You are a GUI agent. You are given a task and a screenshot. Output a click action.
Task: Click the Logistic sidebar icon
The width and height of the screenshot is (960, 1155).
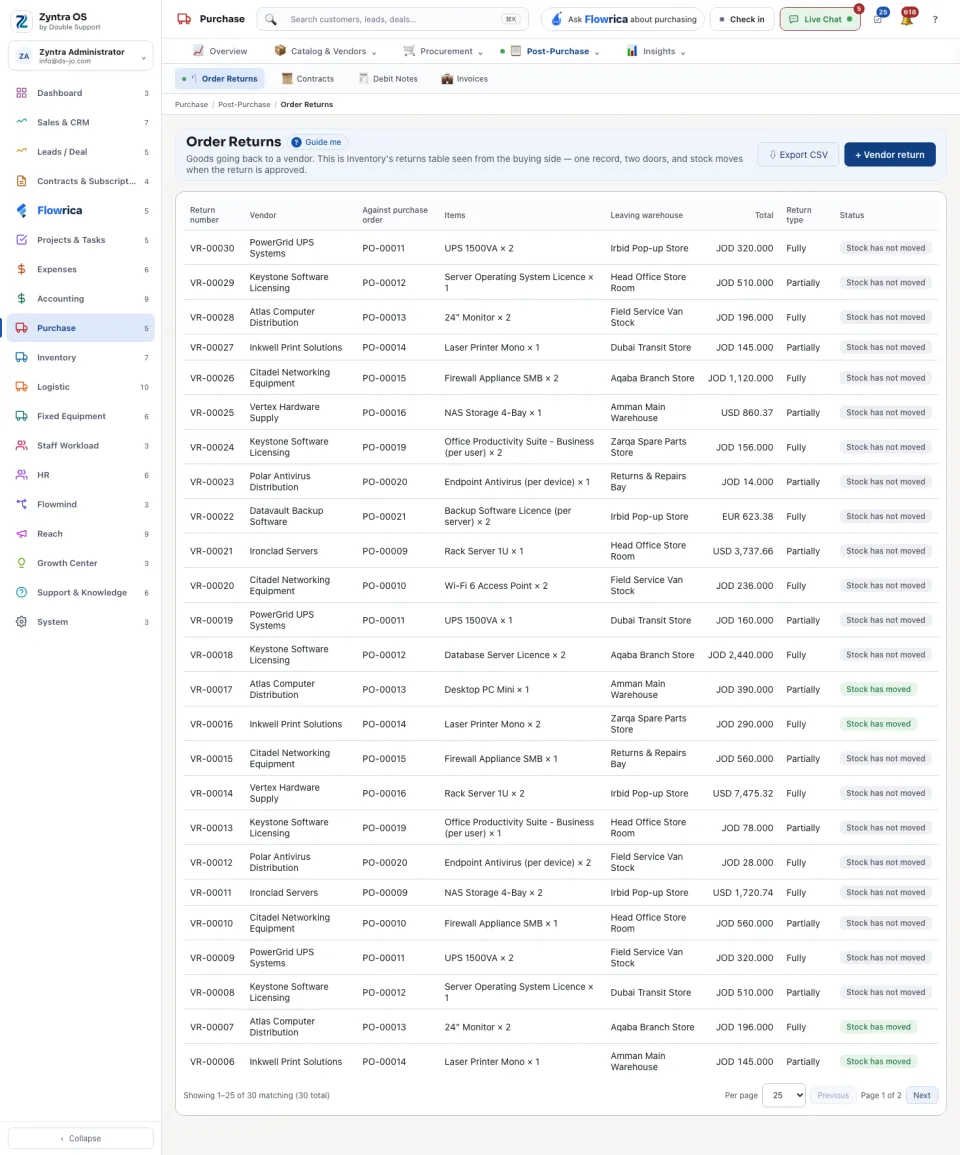coord(21,387)
